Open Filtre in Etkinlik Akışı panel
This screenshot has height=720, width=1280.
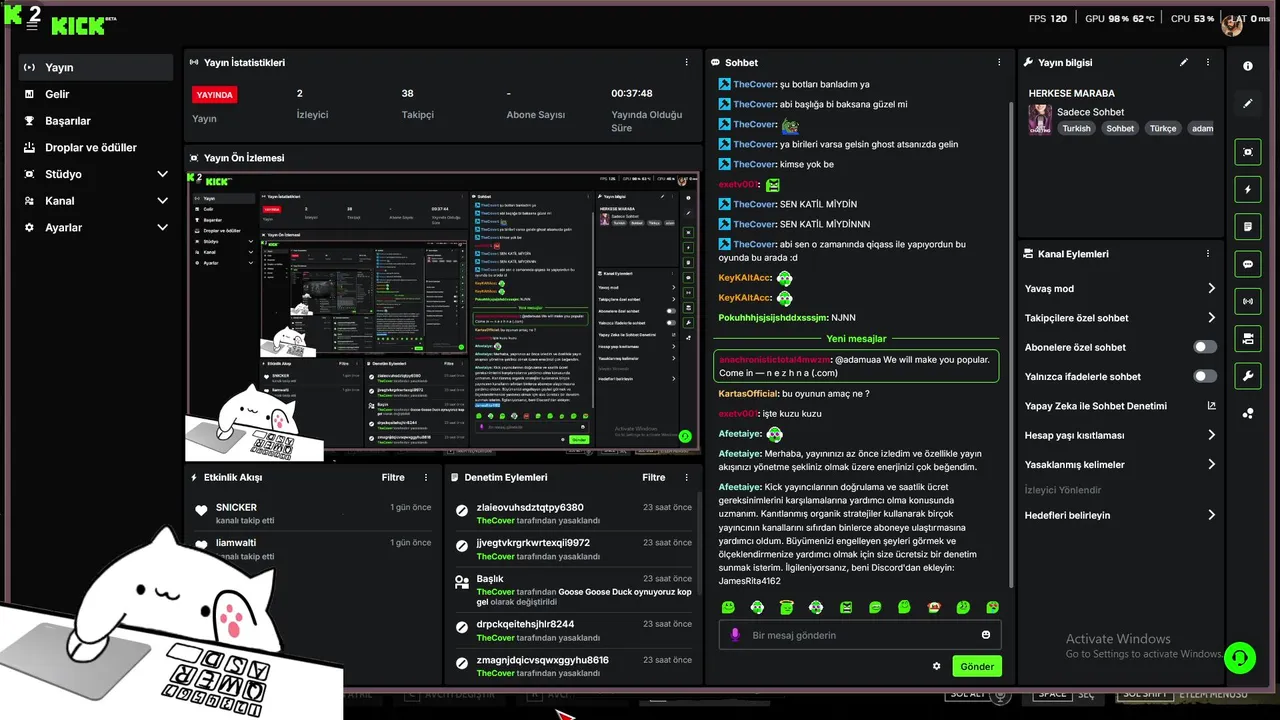coord(393,477)
